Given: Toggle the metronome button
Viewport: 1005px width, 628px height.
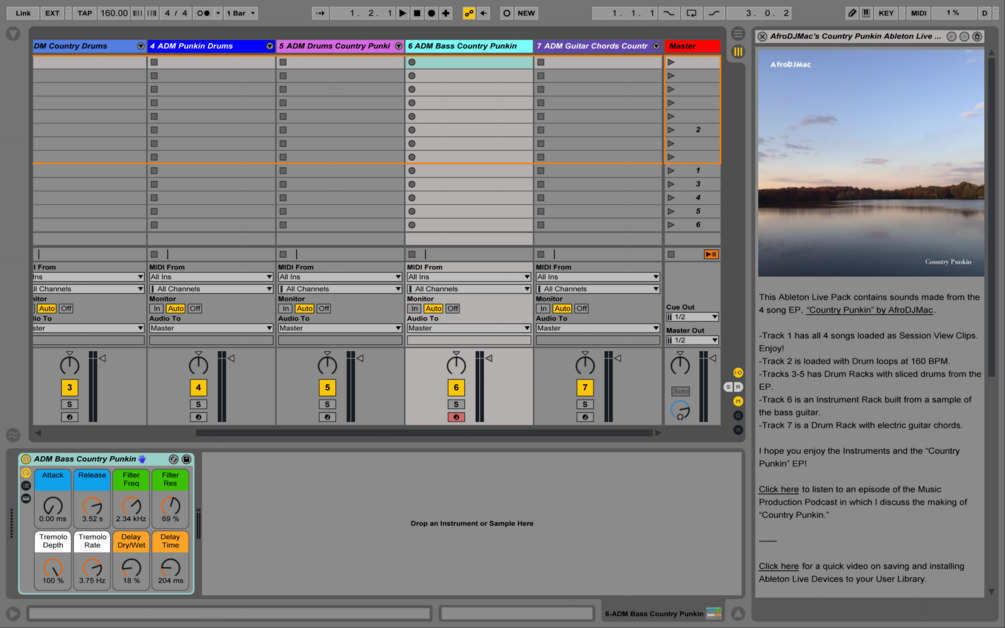Looking at the screenshot, I should coord(203,13).
